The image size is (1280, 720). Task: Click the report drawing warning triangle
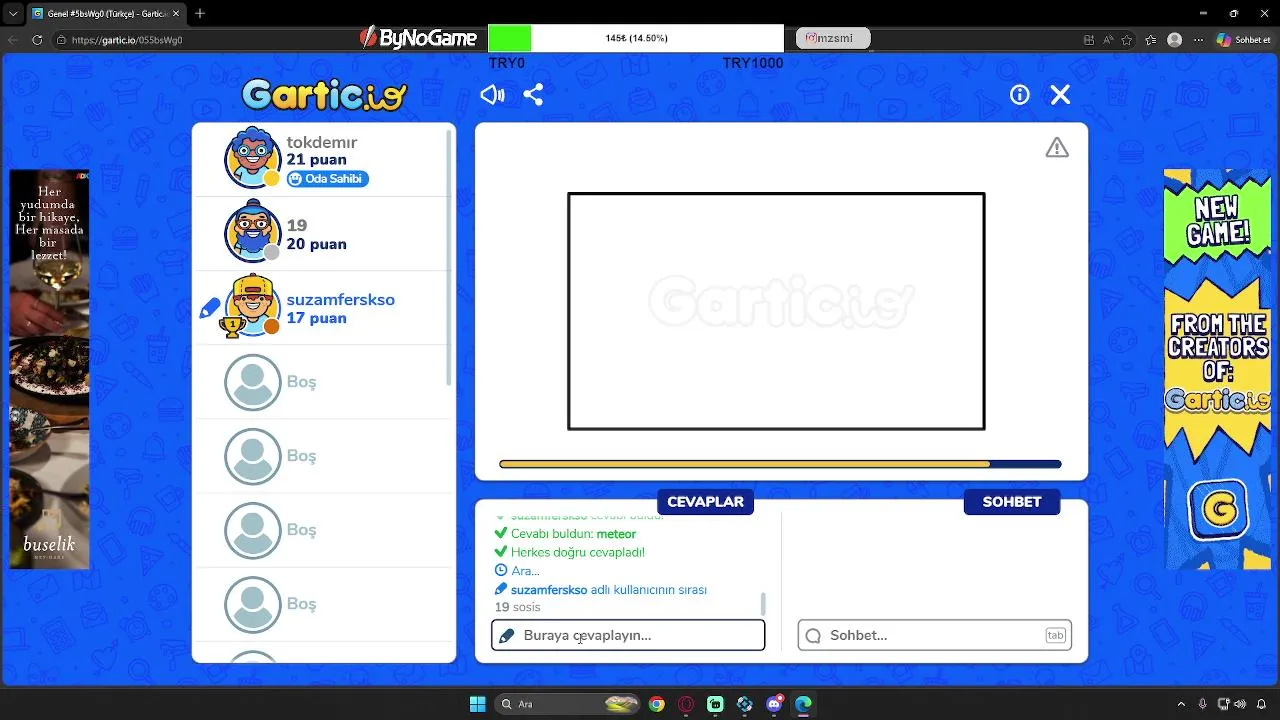point(1057,148)
